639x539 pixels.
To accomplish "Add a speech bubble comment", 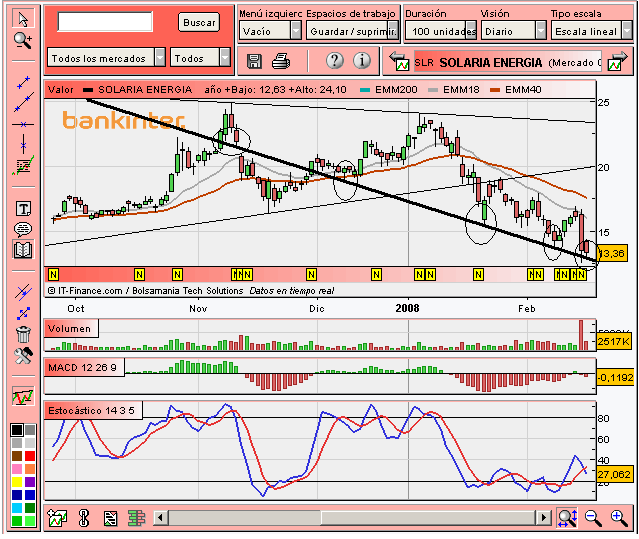I will tap(23, 229).
